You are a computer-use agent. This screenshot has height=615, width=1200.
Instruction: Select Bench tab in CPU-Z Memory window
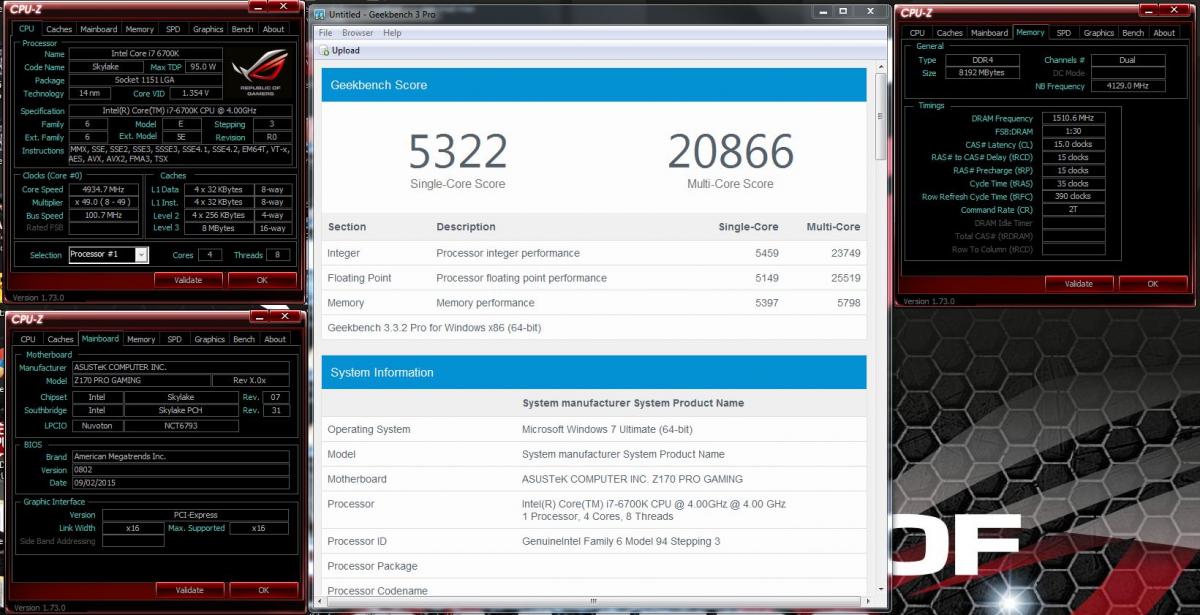1133,33
